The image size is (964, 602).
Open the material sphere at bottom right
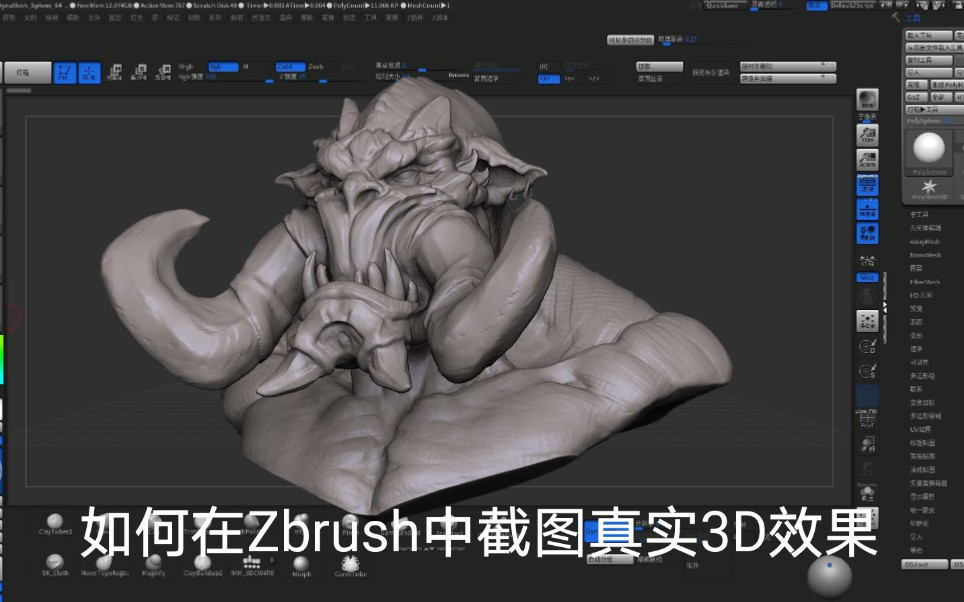[829, 576]
